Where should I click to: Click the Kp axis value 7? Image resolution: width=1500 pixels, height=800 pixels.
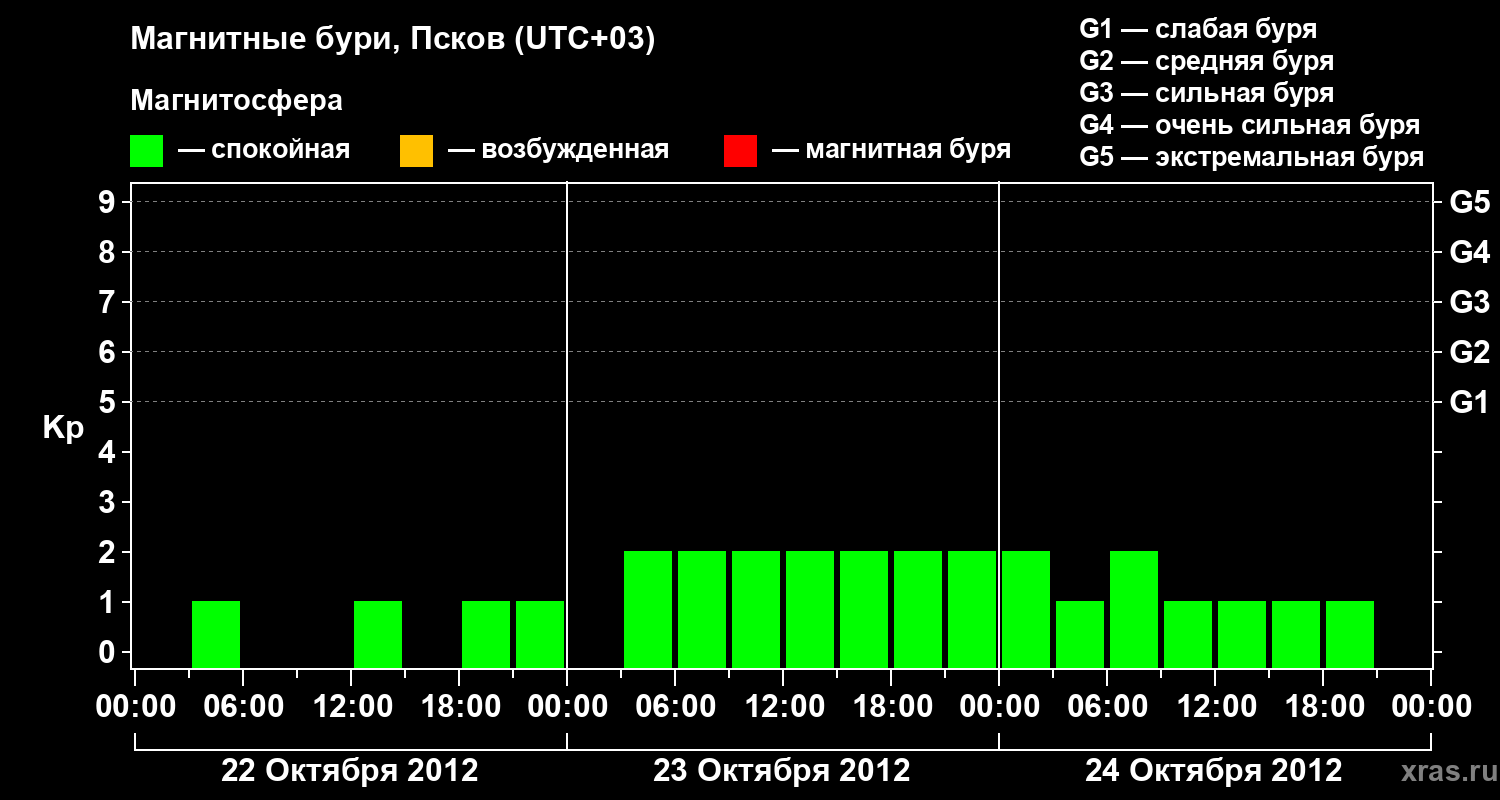109,302
